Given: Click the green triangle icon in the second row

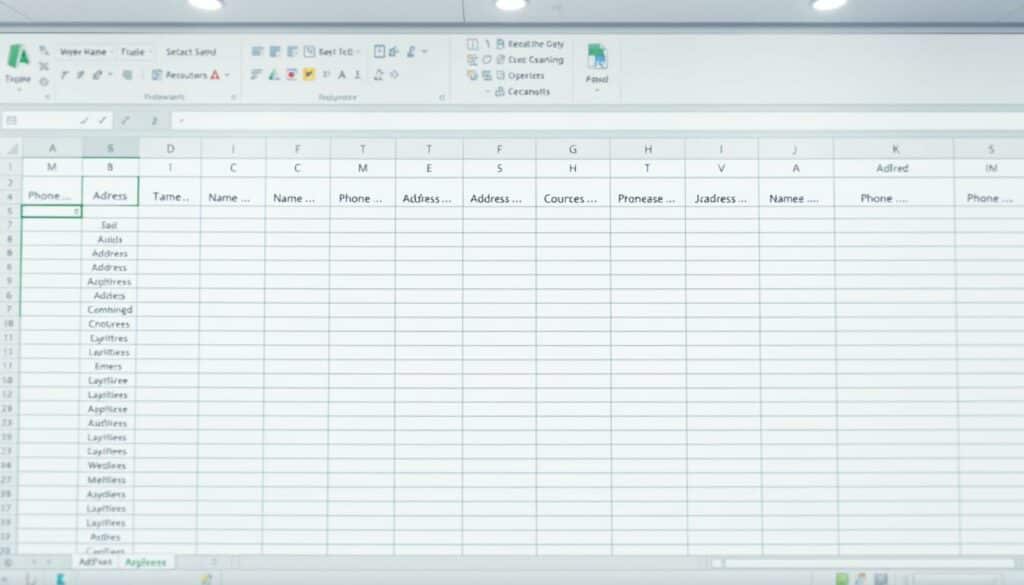Looking at the screenshot, I should (x=274, y=75).
